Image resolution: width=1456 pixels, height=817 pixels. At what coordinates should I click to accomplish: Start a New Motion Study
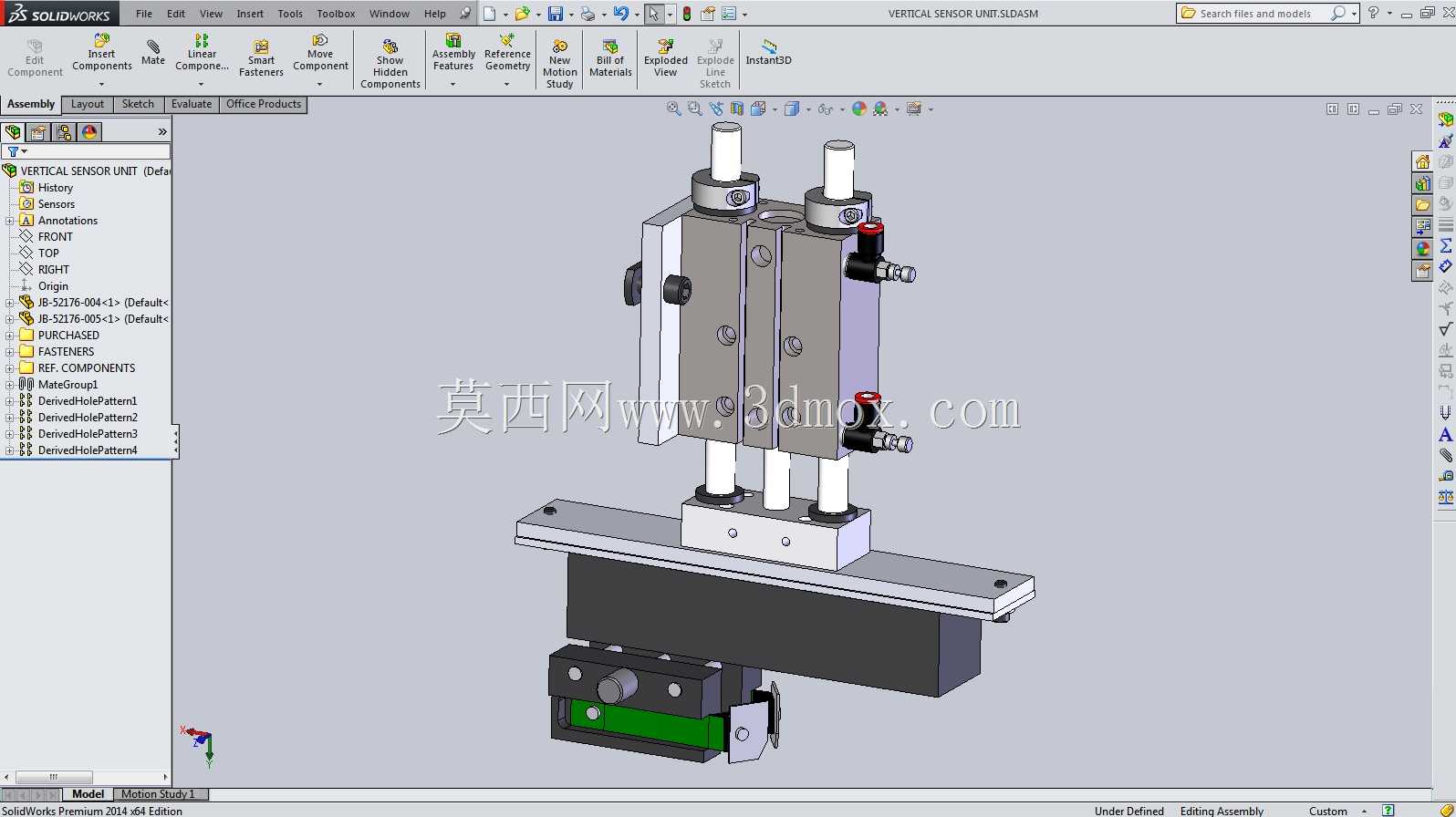pos(560,64)
